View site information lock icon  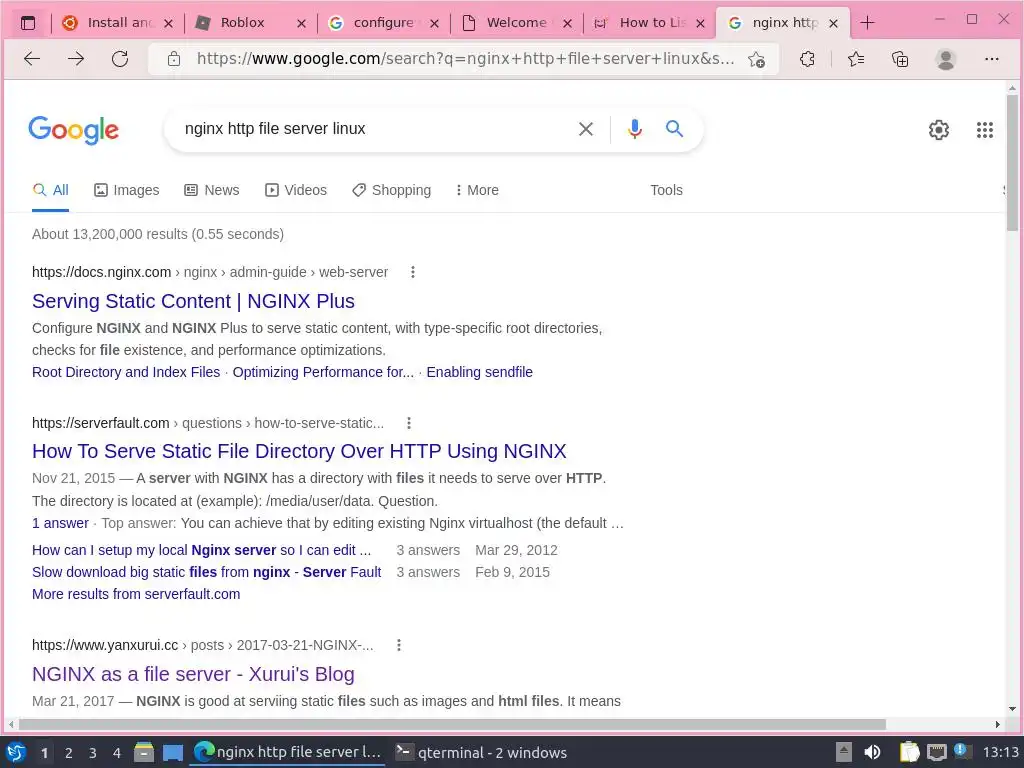(x=174, y=59)
